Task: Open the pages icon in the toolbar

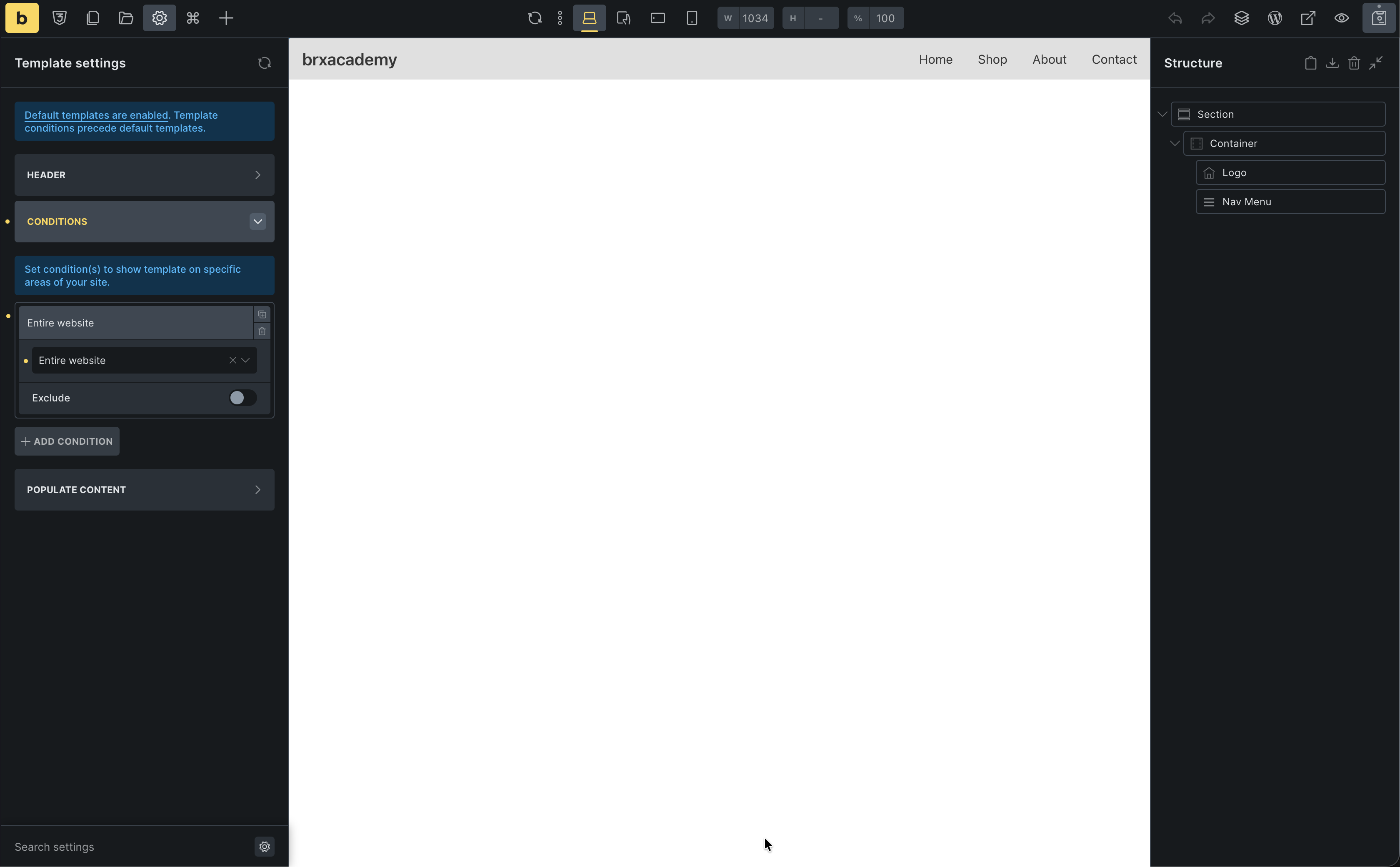Action: [x=93, y=18]
